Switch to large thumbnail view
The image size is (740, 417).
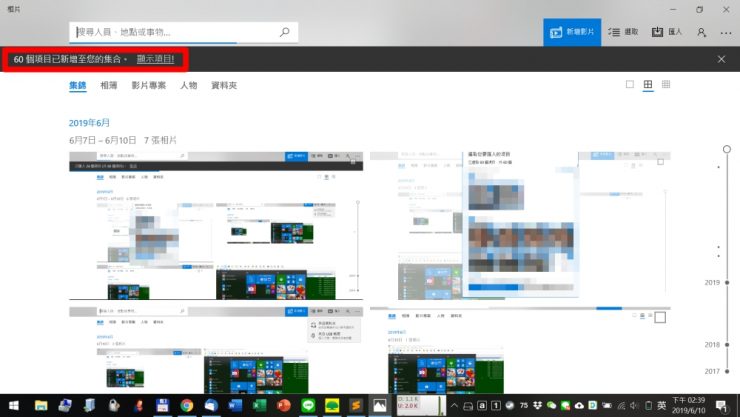click(x=630, y=85)
